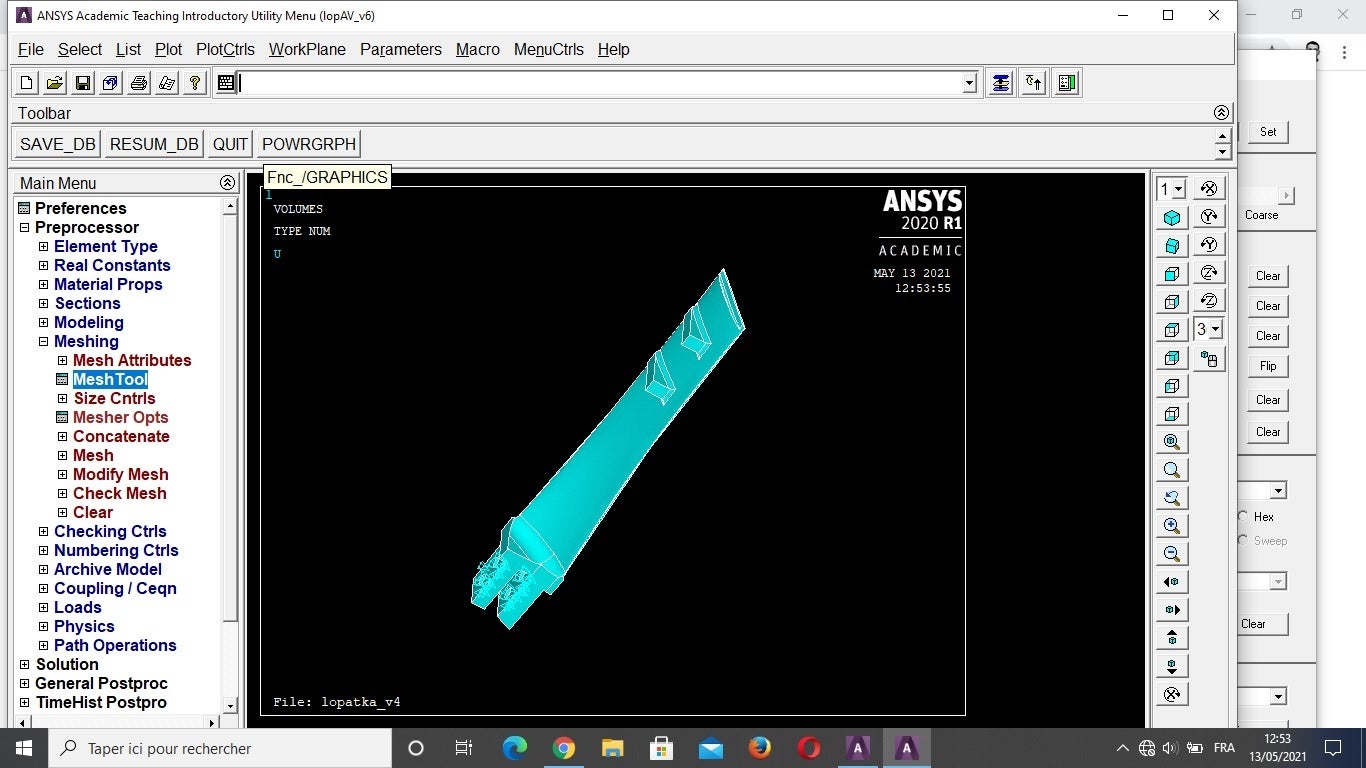Image resolution: width=1366 pixels, height=768 pixels.
Task: Click the right arrow of the Coarse slider
Action: [x=1286, y=196]
